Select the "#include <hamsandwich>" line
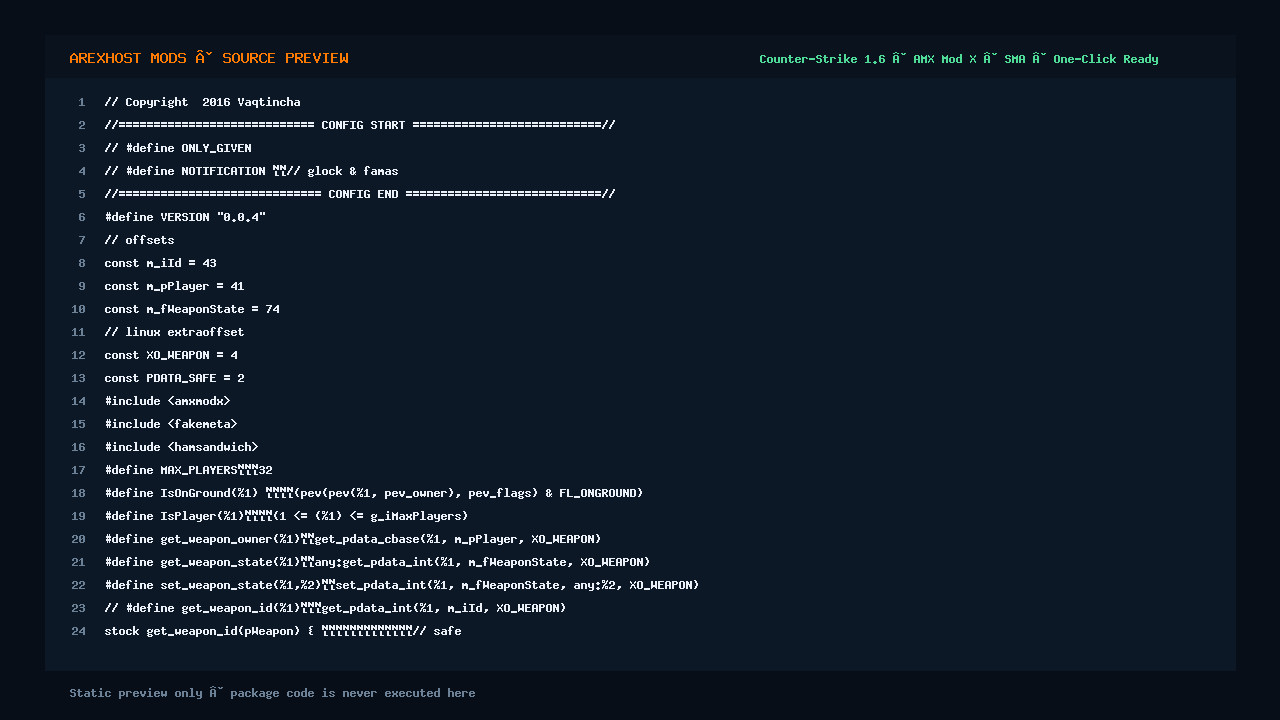This screenshot has width=1280, height=720. 181,447
